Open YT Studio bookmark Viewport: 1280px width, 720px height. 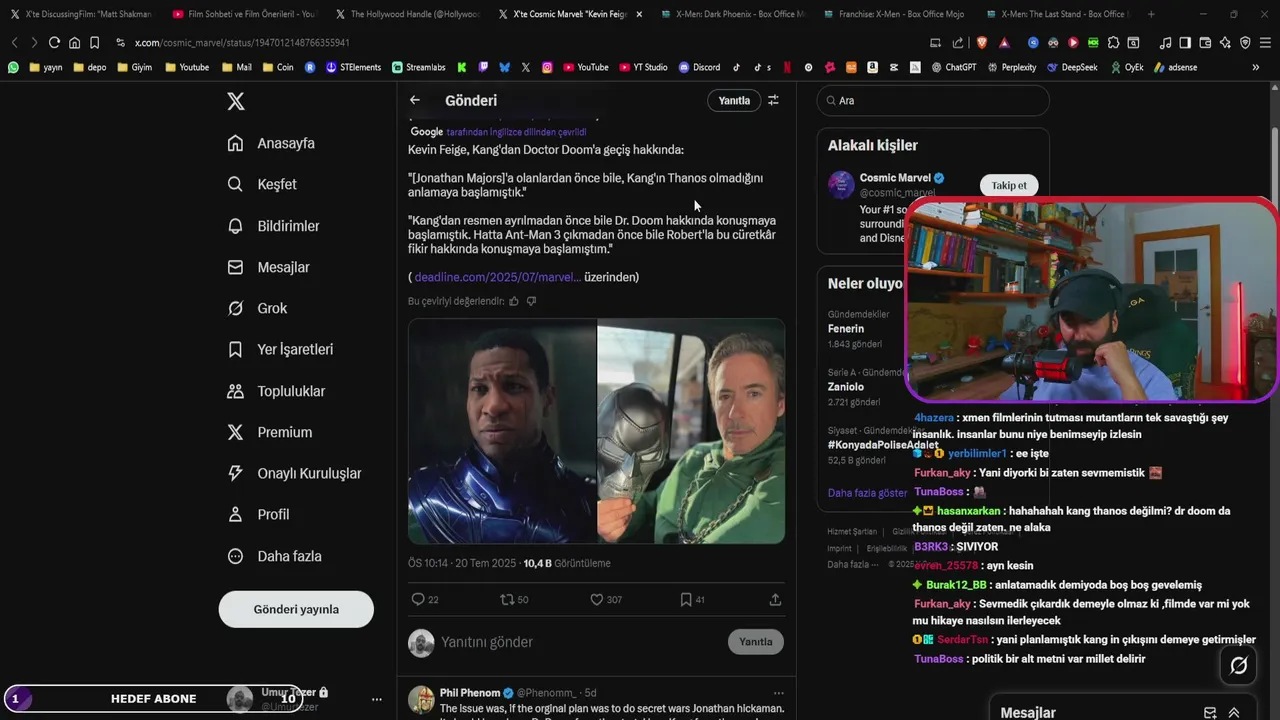pyautogui.click(x=643, y=67)
